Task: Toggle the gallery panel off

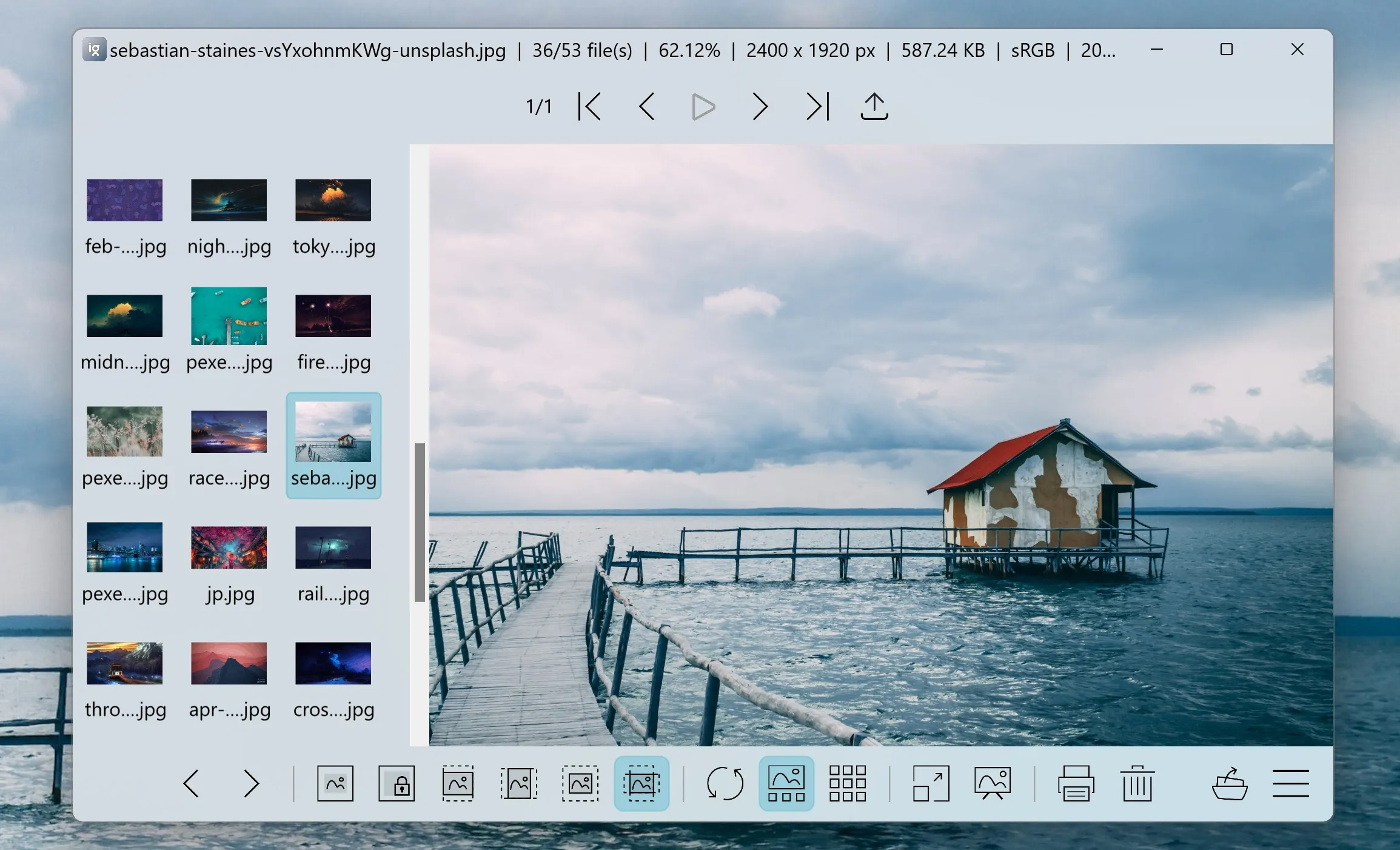Action: point(786,783)
